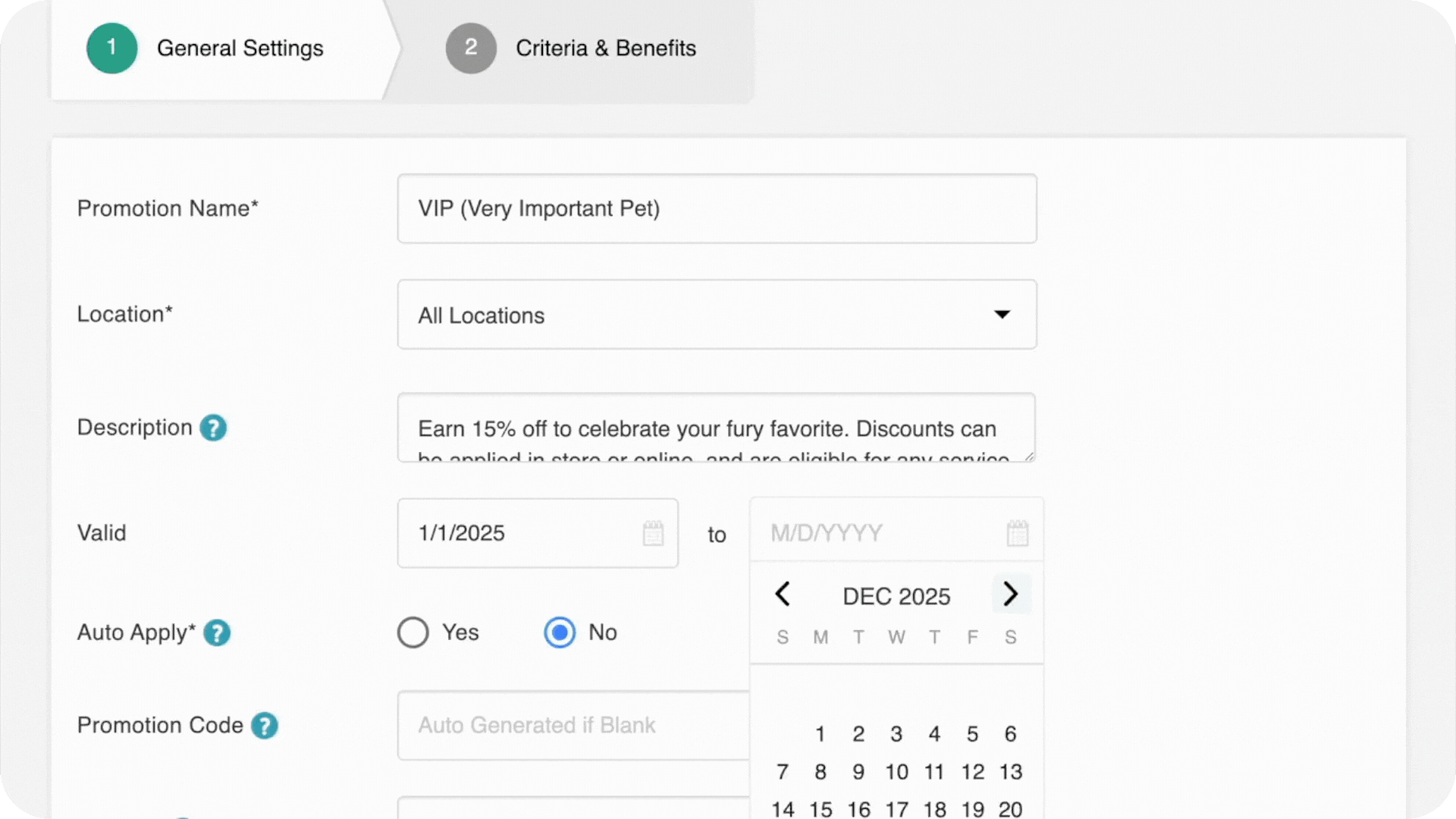Click the Promotion Name input field
The height and width of the screenshot is (819, 1456).
717,209
